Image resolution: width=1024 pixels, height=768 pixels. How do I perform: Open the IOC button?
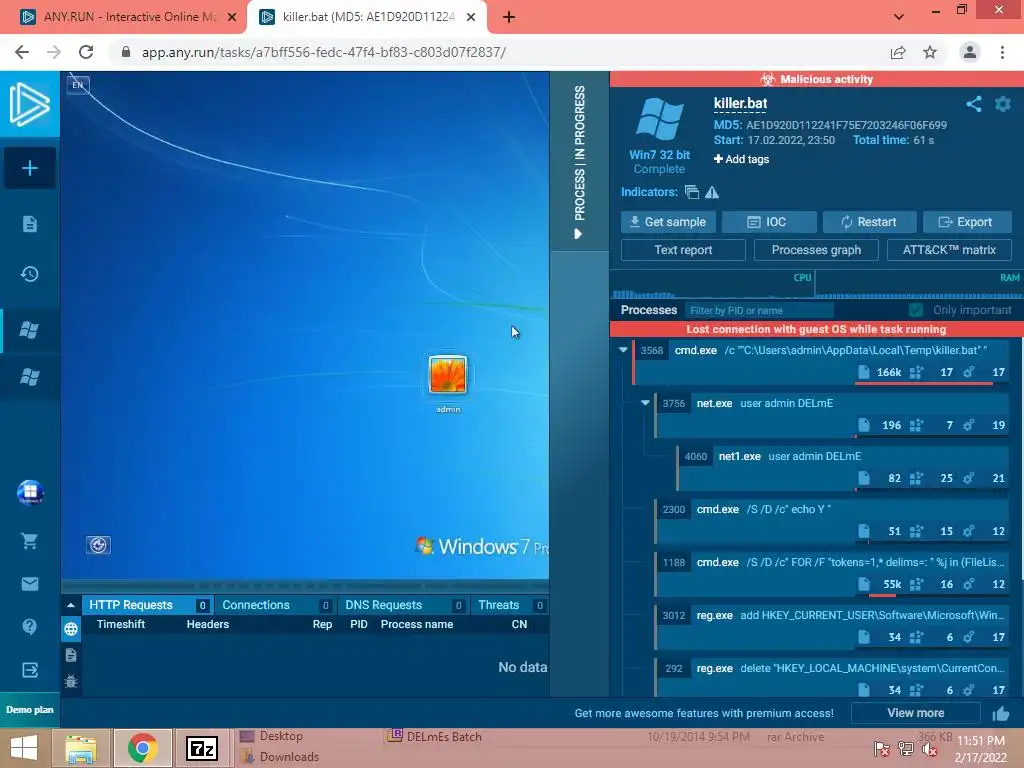coord(769,222)
